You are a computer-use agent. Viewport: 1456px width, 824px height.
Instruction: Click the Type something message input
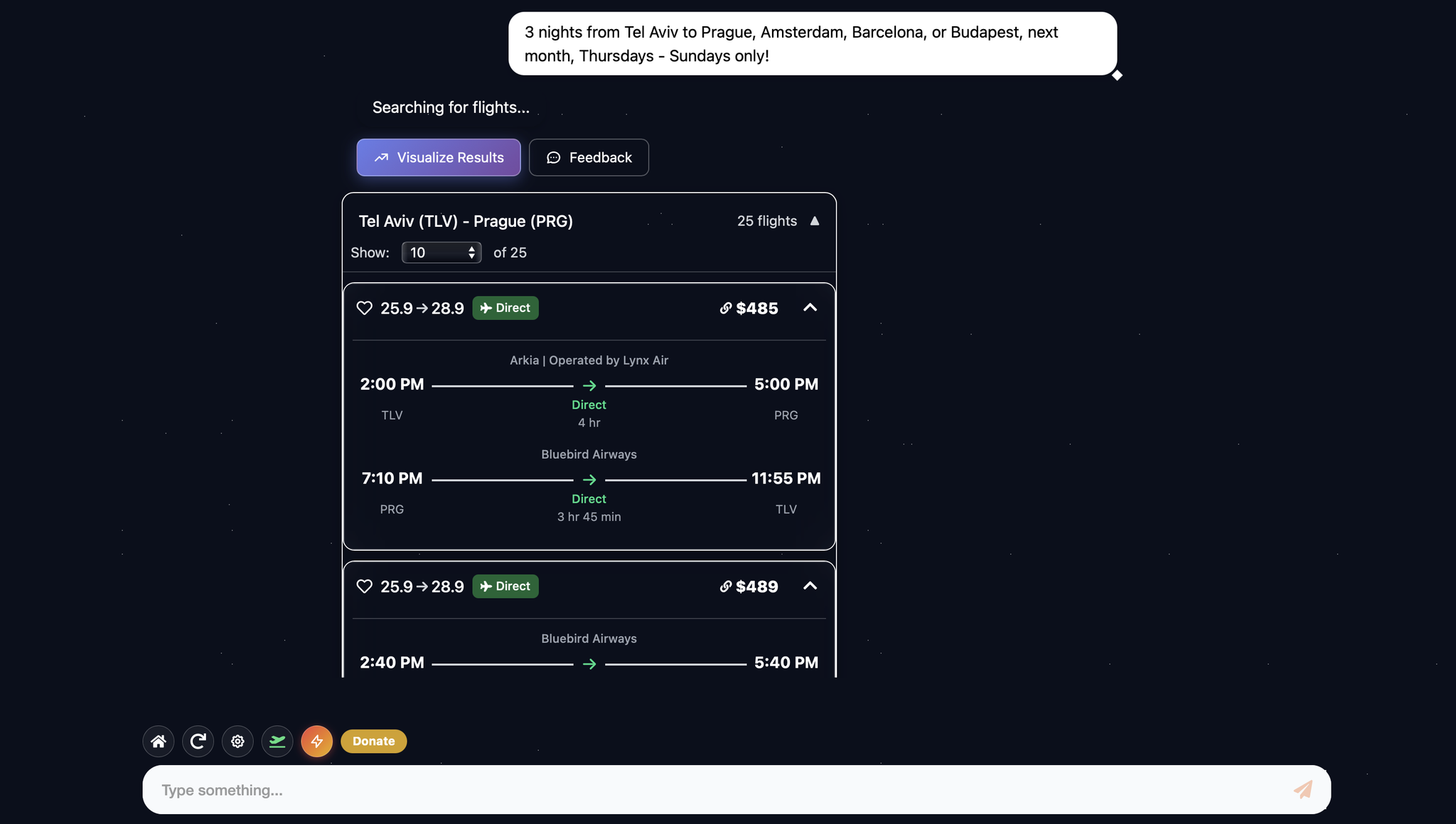point(737,790)
